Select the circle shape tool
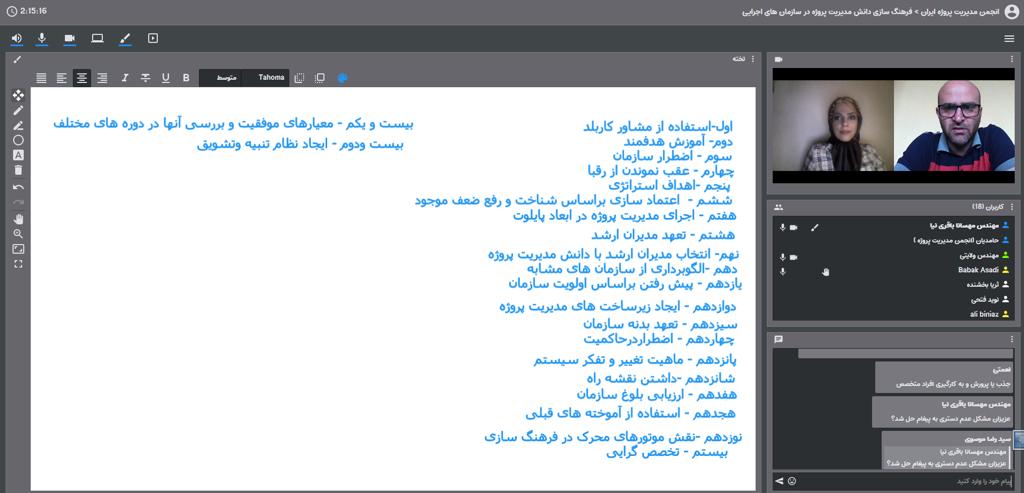The width and height of the screenshot is (1024, 493). (x=18, y=140)
